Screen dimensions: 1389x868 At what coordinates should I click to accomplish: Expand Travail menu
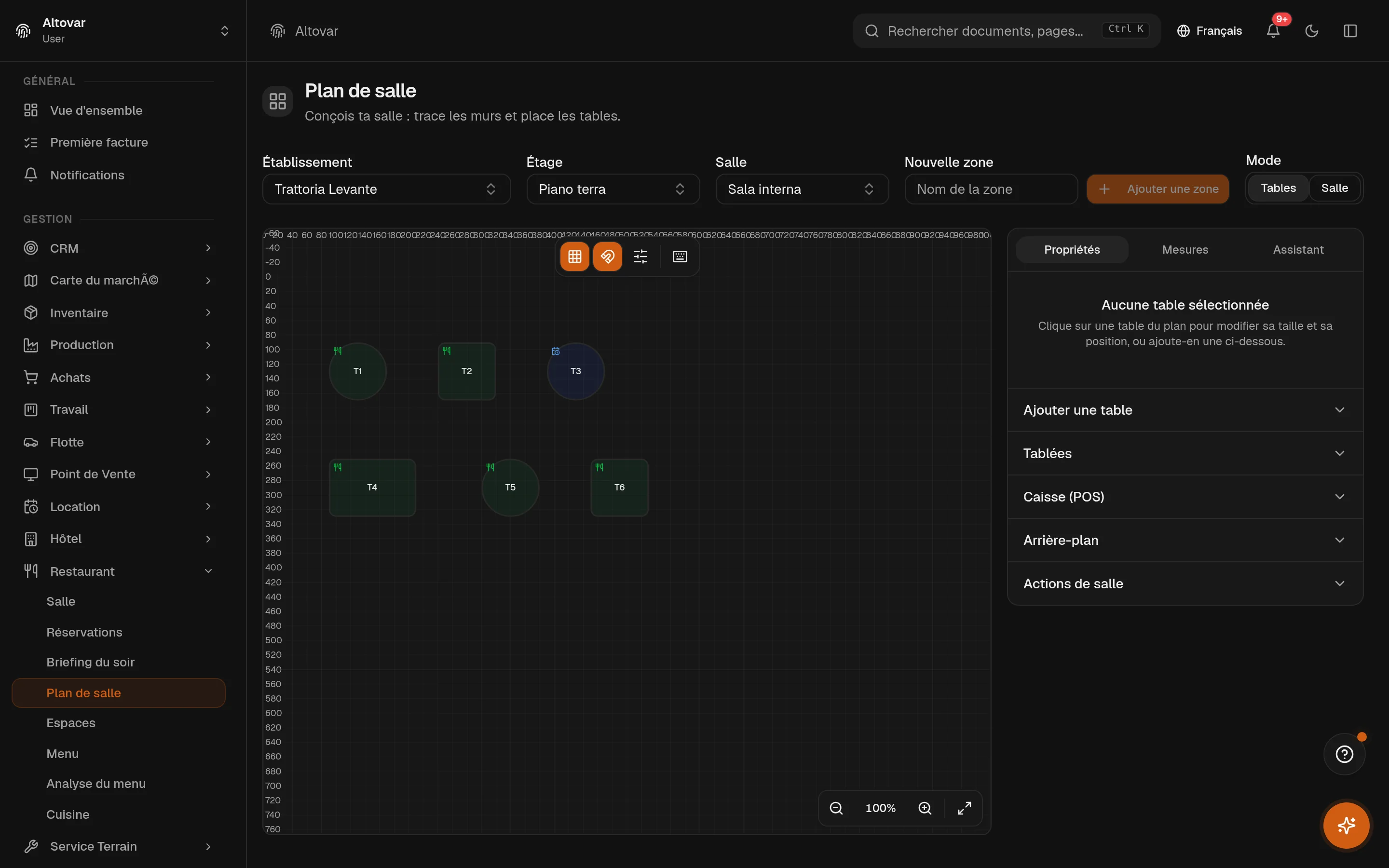118,410
